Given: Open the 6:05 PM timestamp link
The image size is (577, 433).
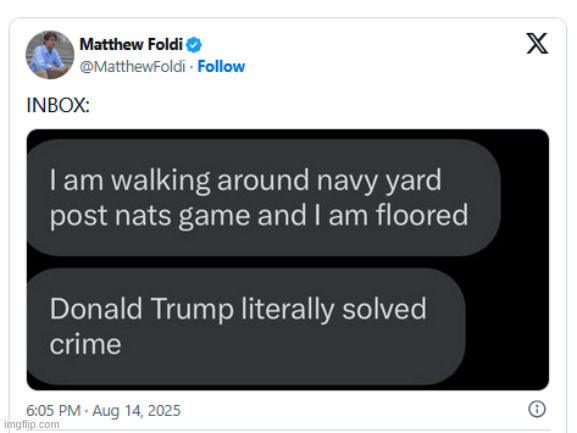Looking at the screenshot, I should 53,411.
